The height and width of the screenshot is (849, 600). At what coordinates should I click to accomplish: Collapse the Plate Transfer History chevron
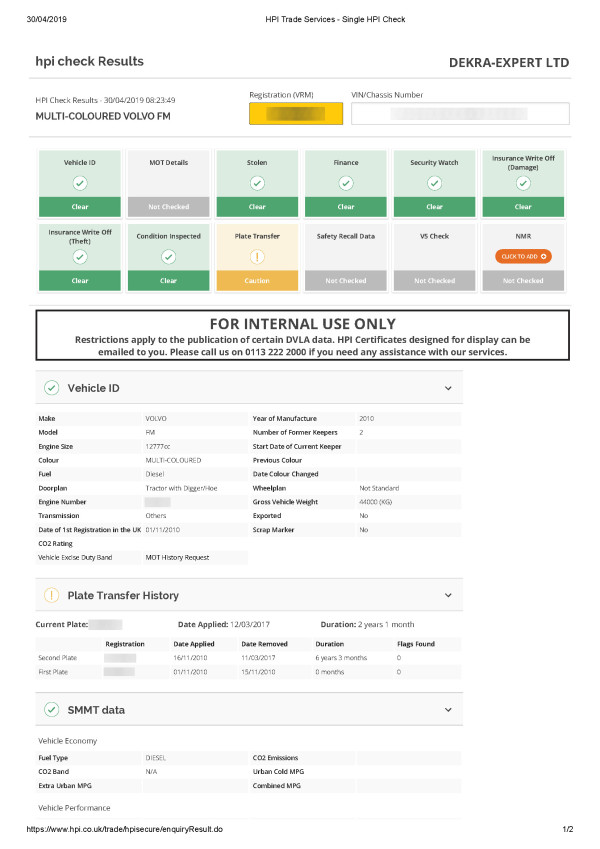click(448, 595)
